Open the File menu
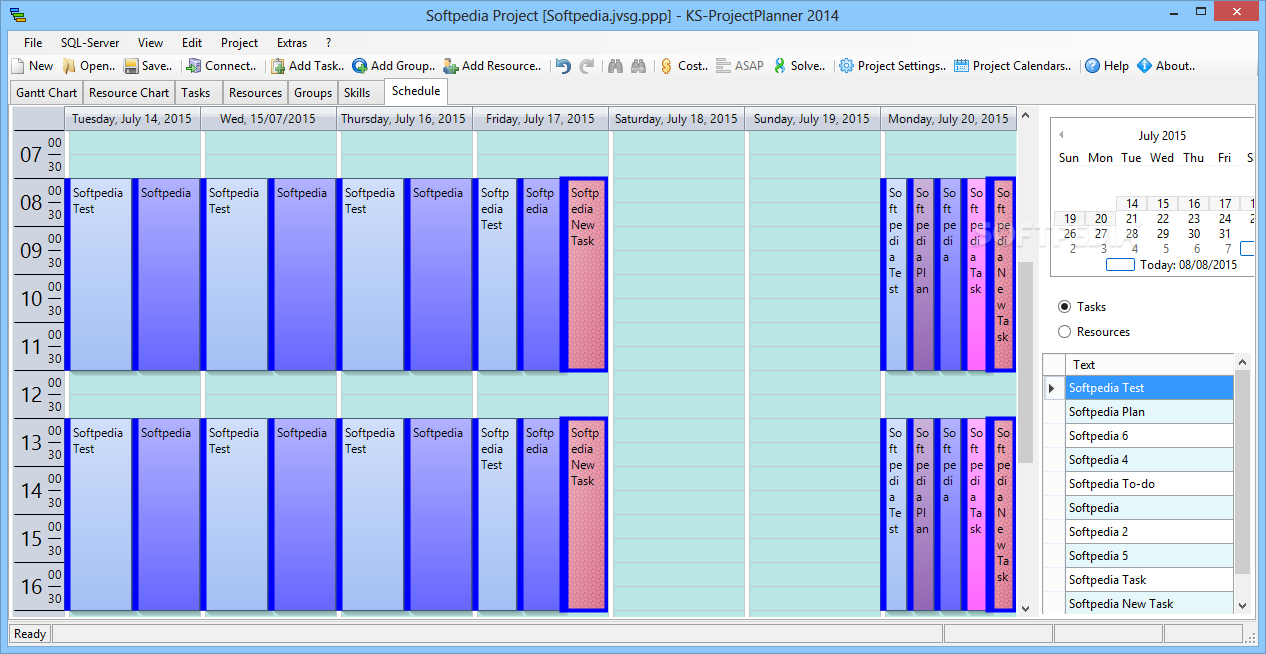The height and width of the screenshot is (654, 1266). (x=33, y=43)
